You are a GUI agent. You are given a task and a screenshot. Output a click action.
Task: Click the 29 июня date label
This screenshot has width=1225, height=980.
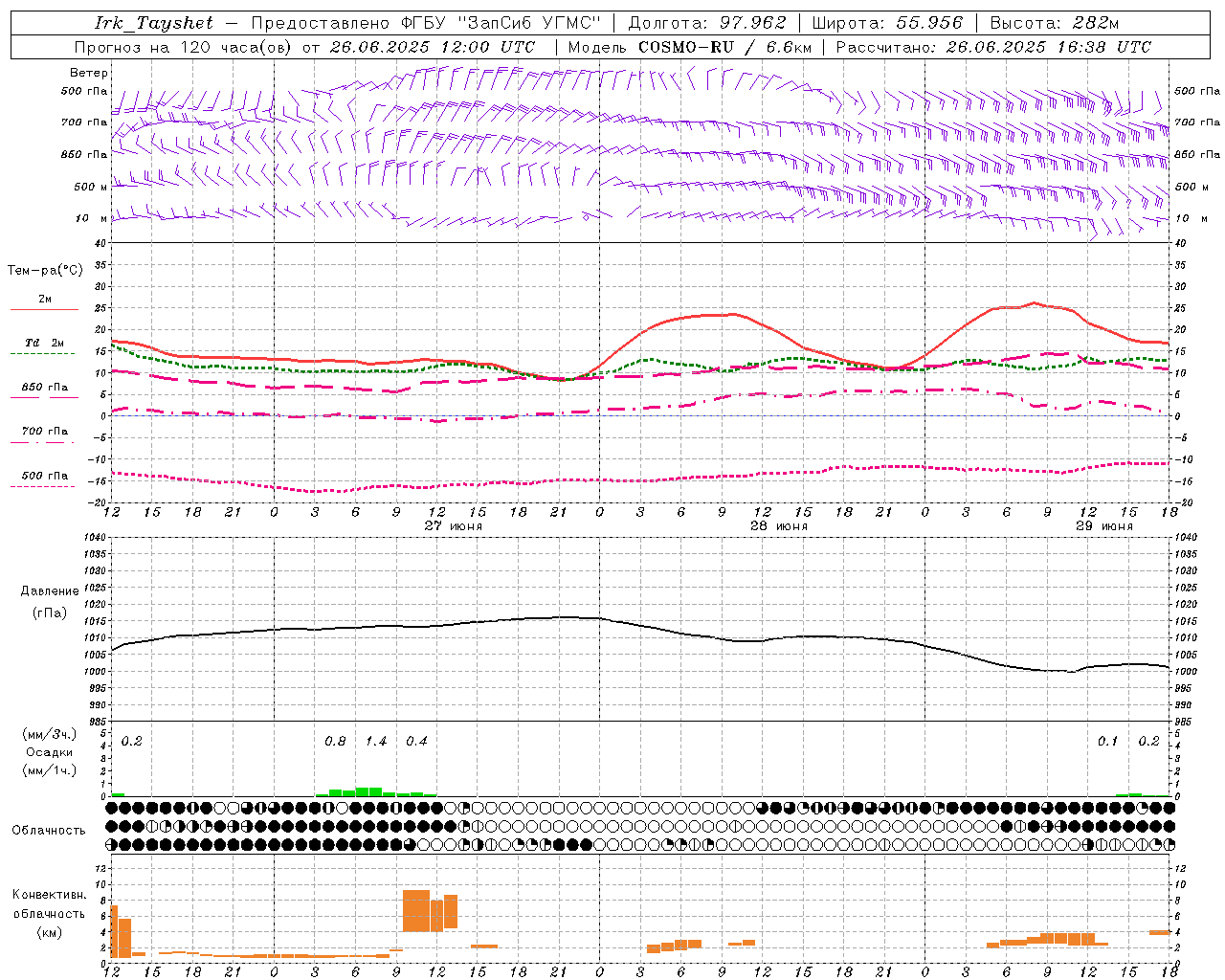pyautogui.click(x=1104, y=526)
